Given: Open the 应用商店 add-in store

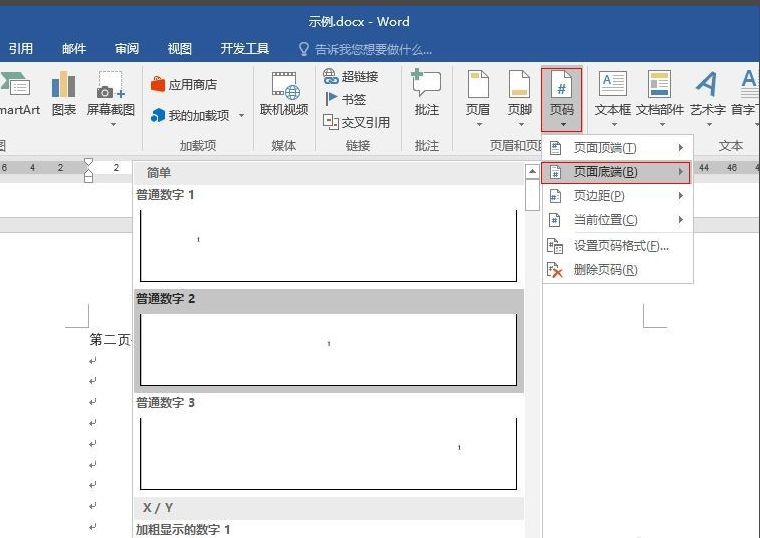Looking at the screenshot, I should click(x=184, y=84).
